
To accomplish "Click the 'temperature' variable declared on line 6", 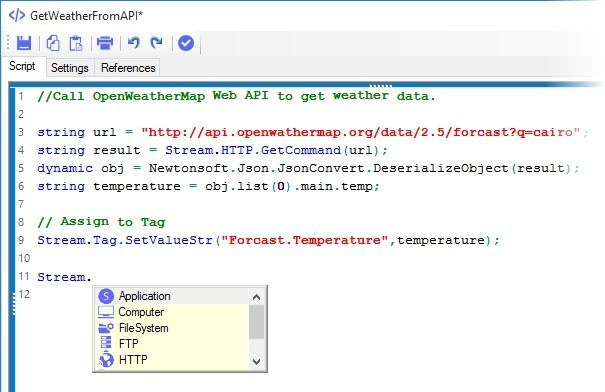I will pyautogui.click(x=137, y=186).
